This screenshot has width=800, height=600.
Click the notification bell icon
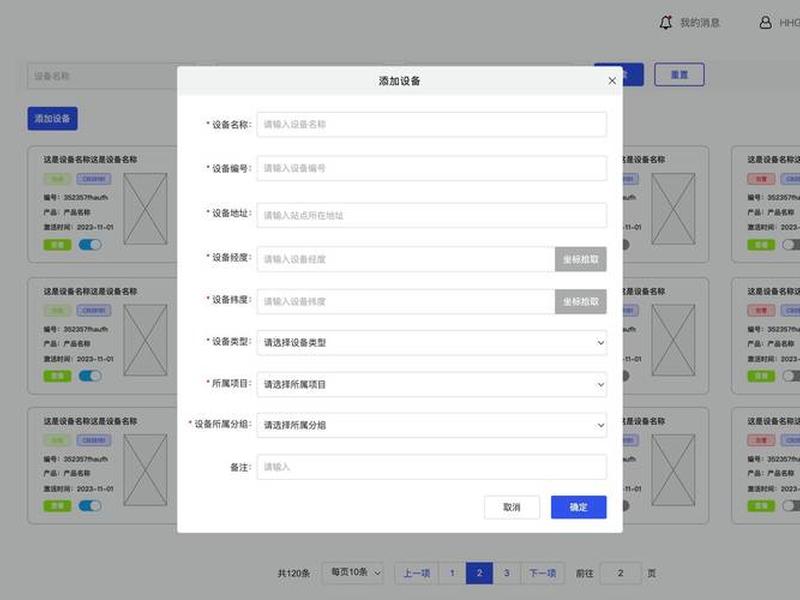(665, 22)
